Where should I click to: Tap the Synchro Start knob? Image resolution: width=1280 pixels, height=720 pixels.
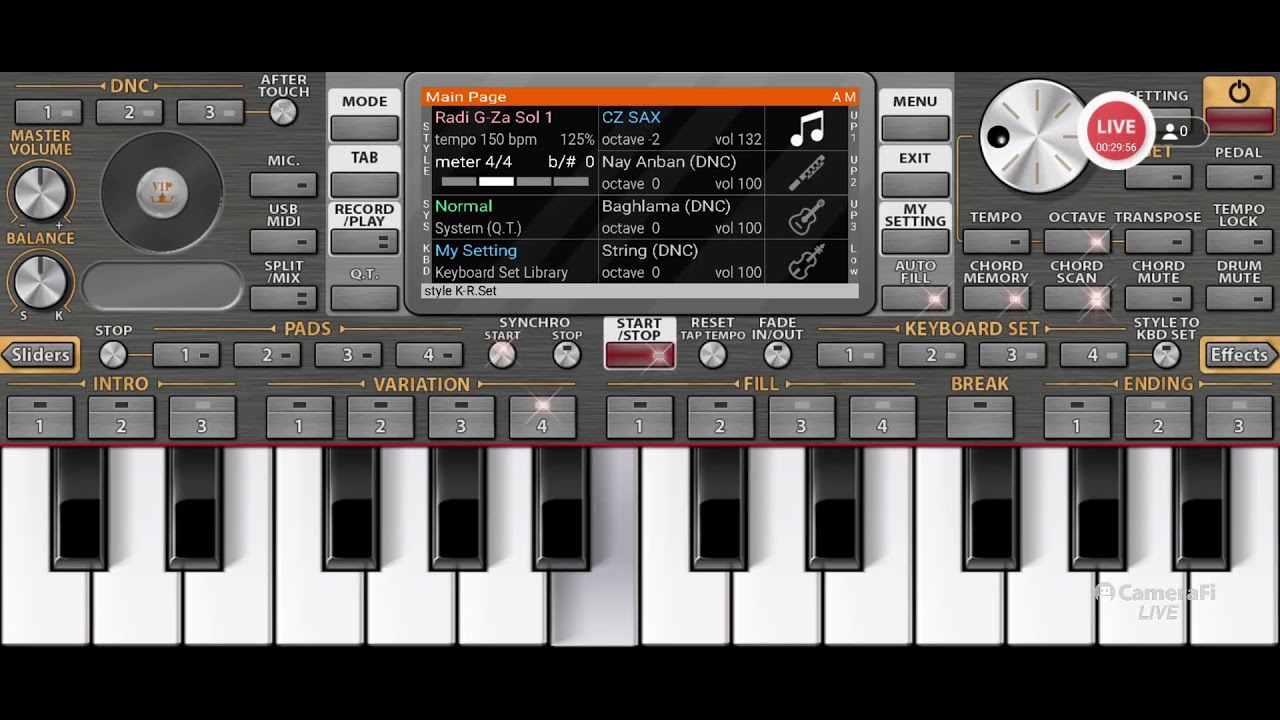click(502, 354)
